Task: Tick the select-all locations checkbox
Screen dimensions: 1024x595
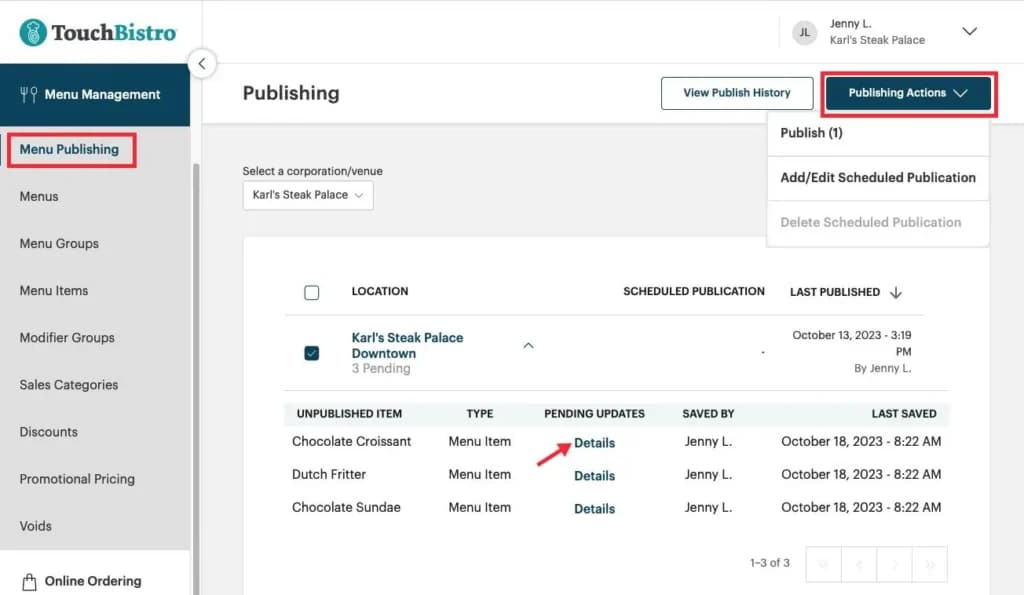Action: (x=312, y=292)
